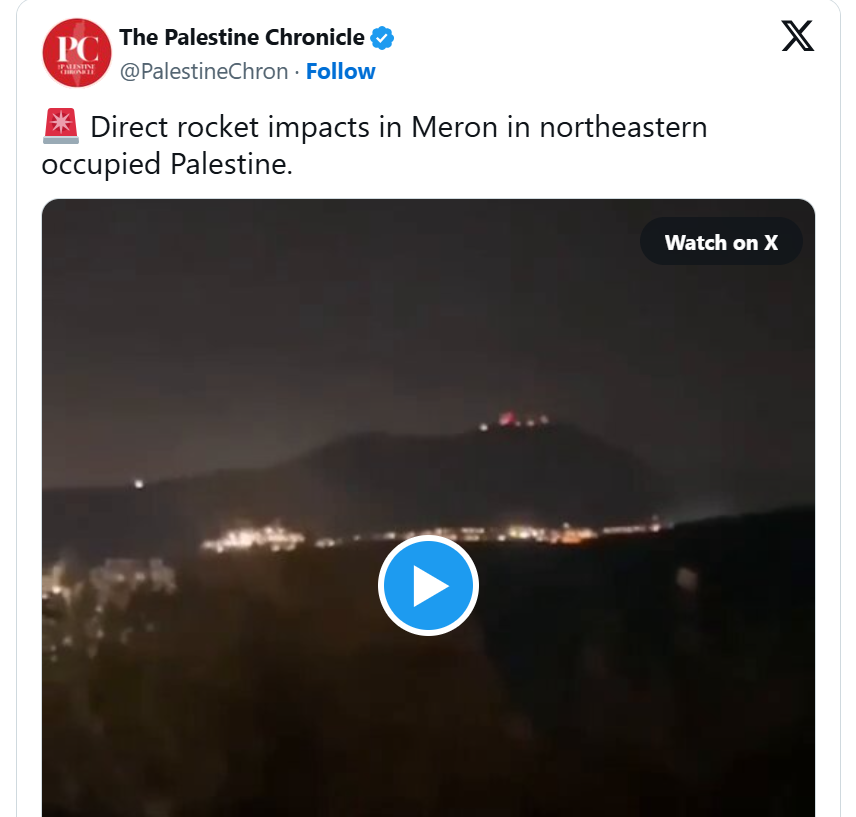Click the red siren emoji
Image resolution: width=856 pixels, height=817 pixels.
[x=61, y=127]
